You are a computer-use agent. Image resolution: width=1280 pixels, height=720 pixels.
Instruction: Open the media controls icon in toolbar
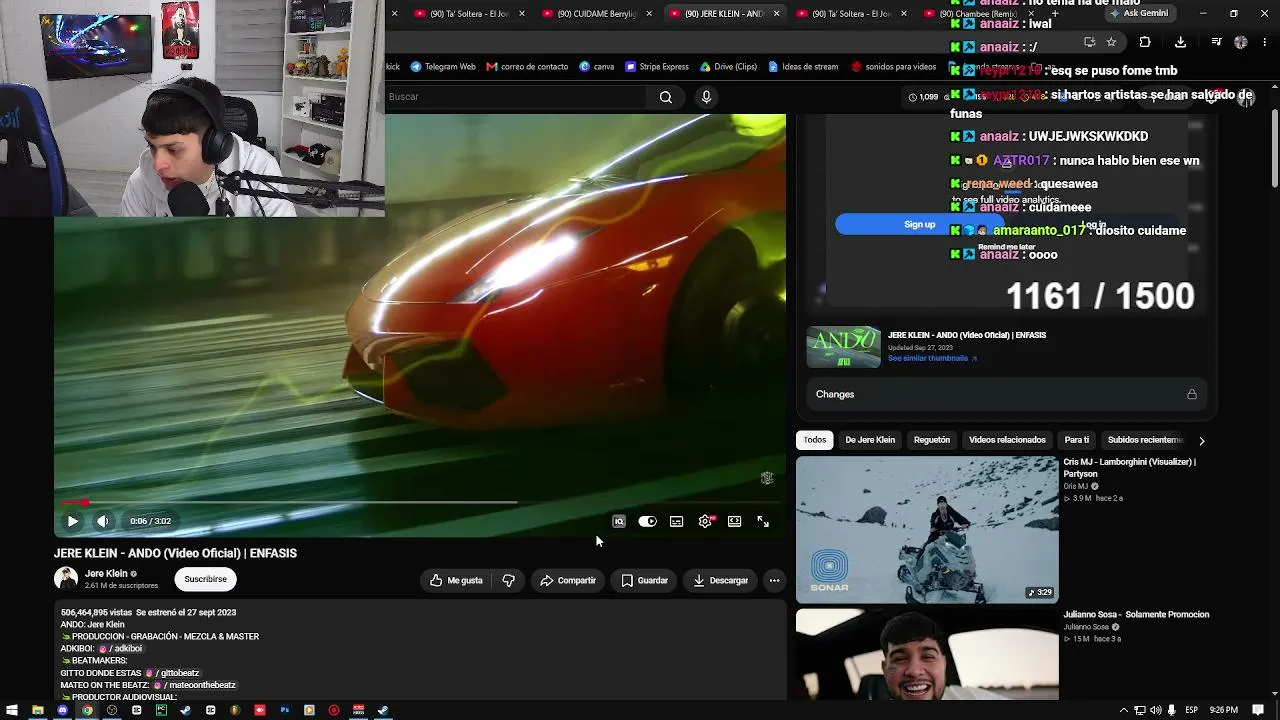[1216, 43]
